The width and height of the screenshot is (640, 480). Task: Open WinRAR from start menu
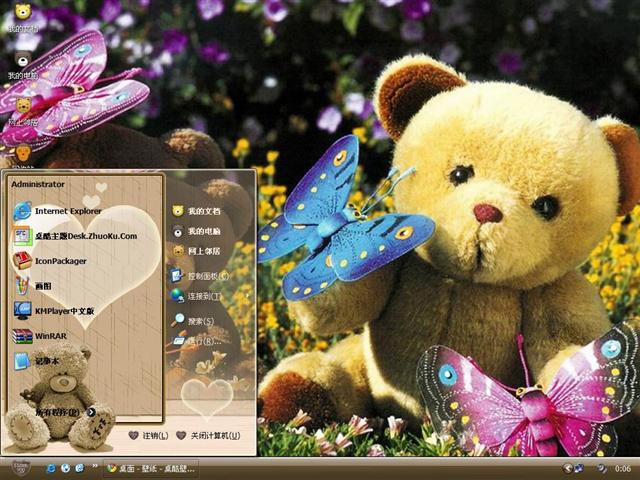[x=40, y=336]
